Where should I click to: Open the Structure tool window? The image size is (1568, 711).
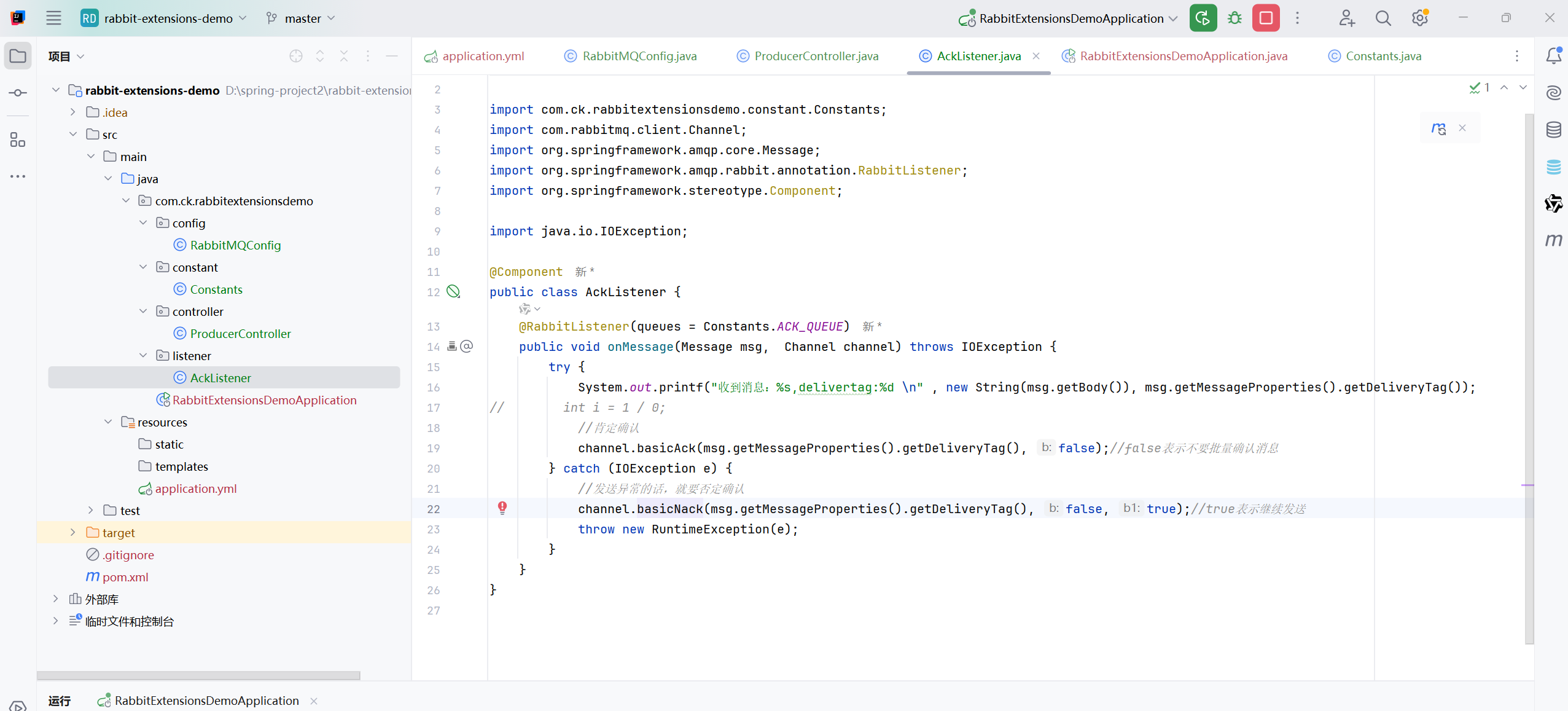click(18, 140)
